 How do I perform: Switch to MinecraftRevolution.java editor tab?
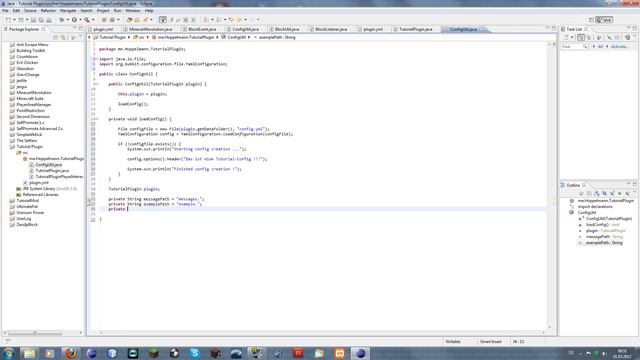pyautogui.click(x=150, y=29)
